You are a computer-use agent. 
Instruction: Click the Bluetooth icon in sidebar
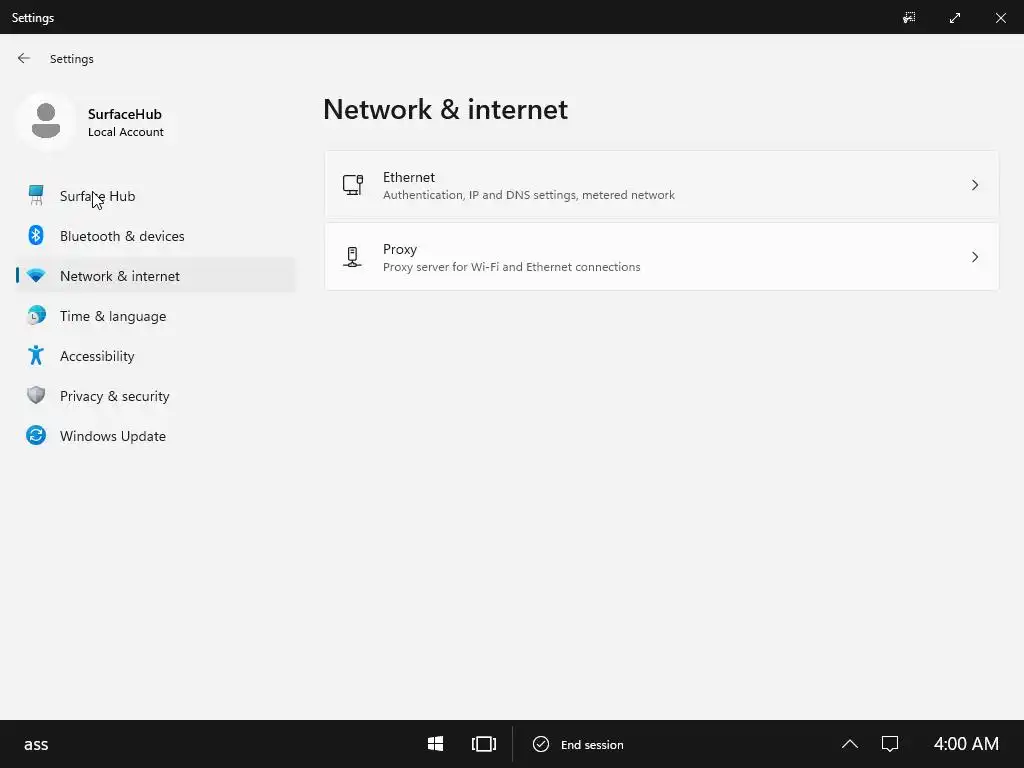(36, 235)
